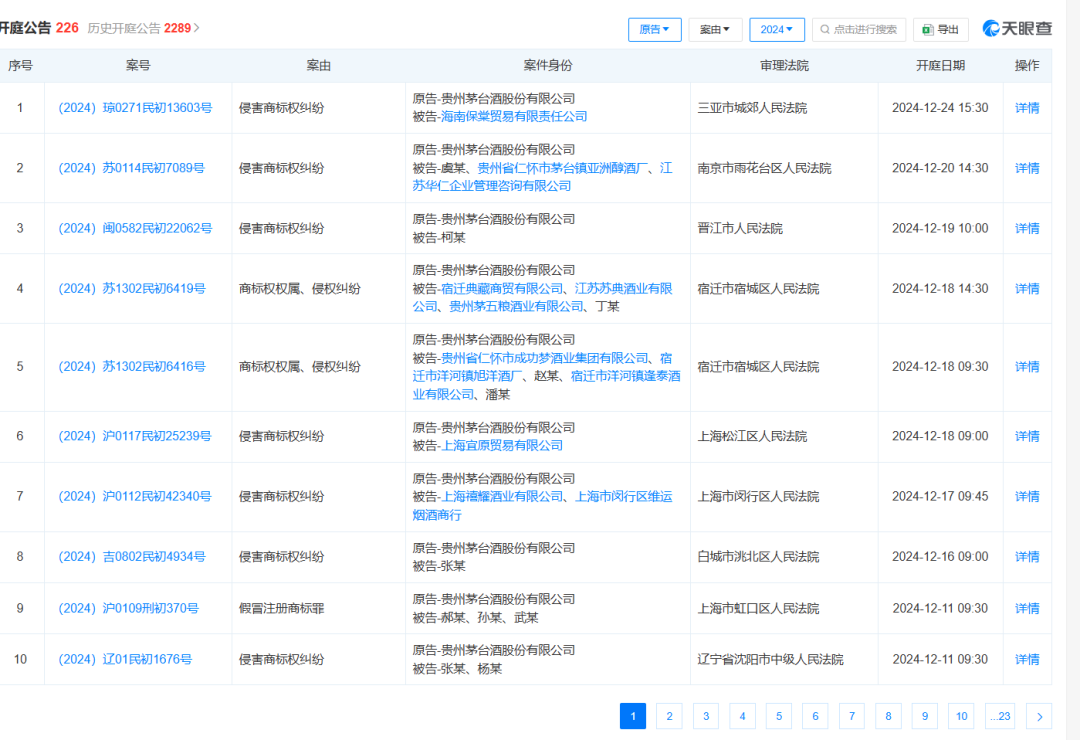Click court name 晋江市人民法院

coord(740,228)
